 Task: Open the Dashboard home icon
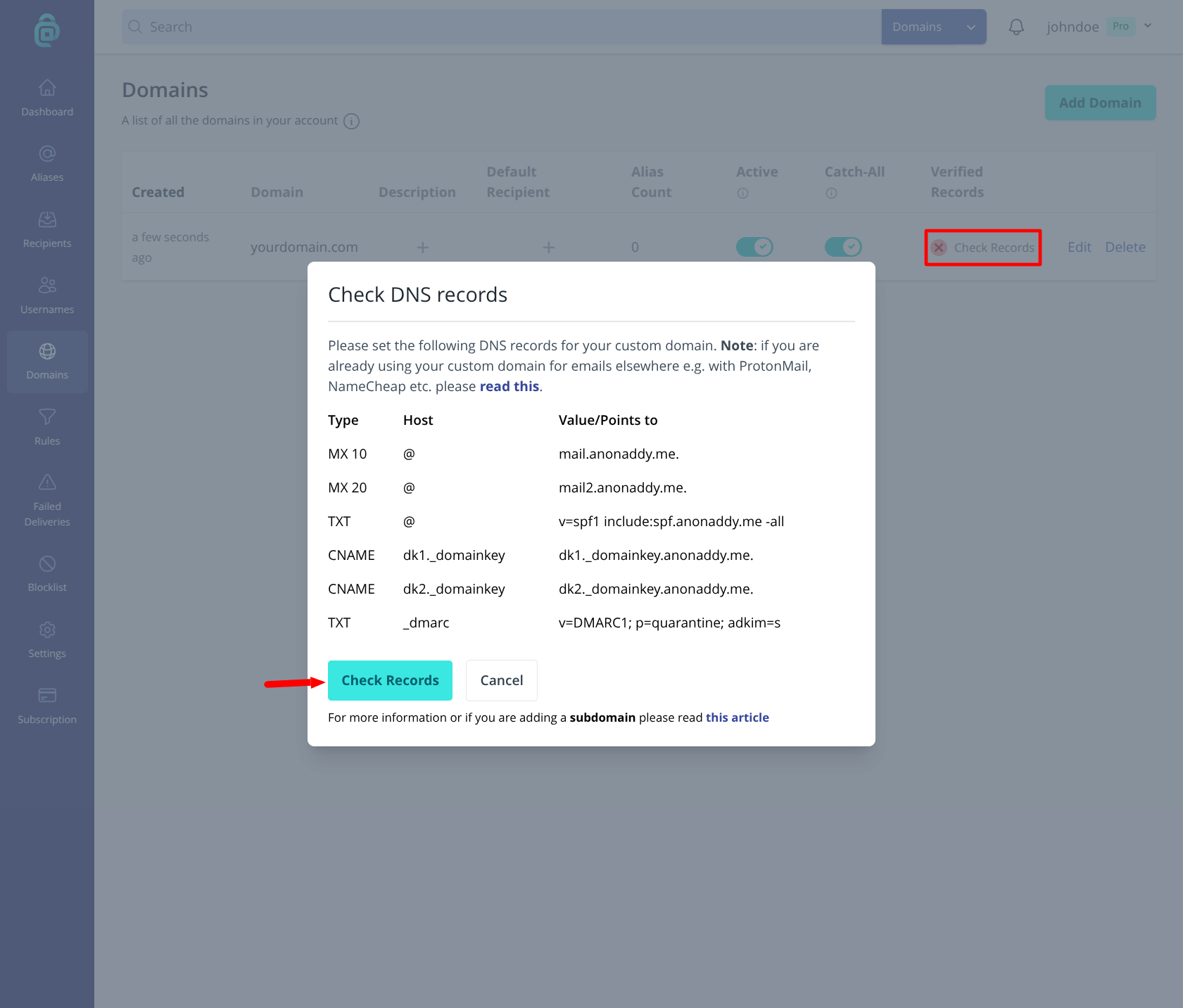(47, 88)
